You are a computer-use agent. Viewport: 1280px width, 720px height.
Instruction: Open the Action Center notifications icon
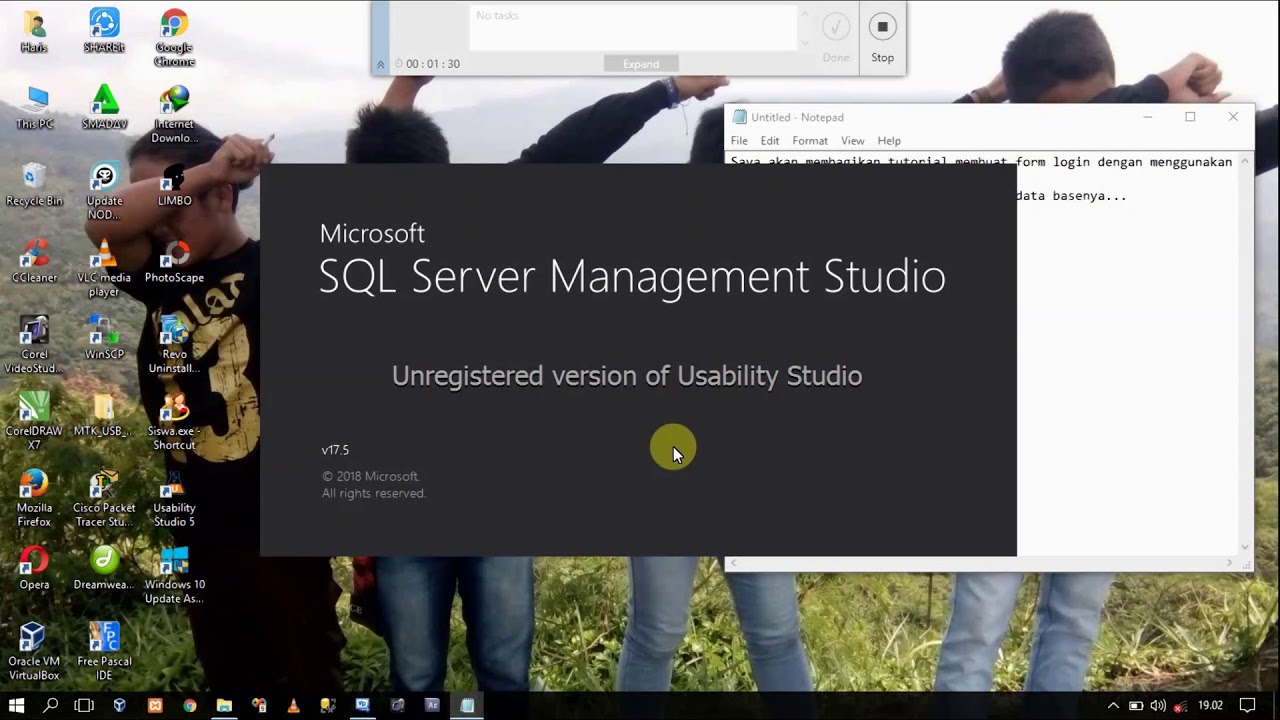(1247, 705)
